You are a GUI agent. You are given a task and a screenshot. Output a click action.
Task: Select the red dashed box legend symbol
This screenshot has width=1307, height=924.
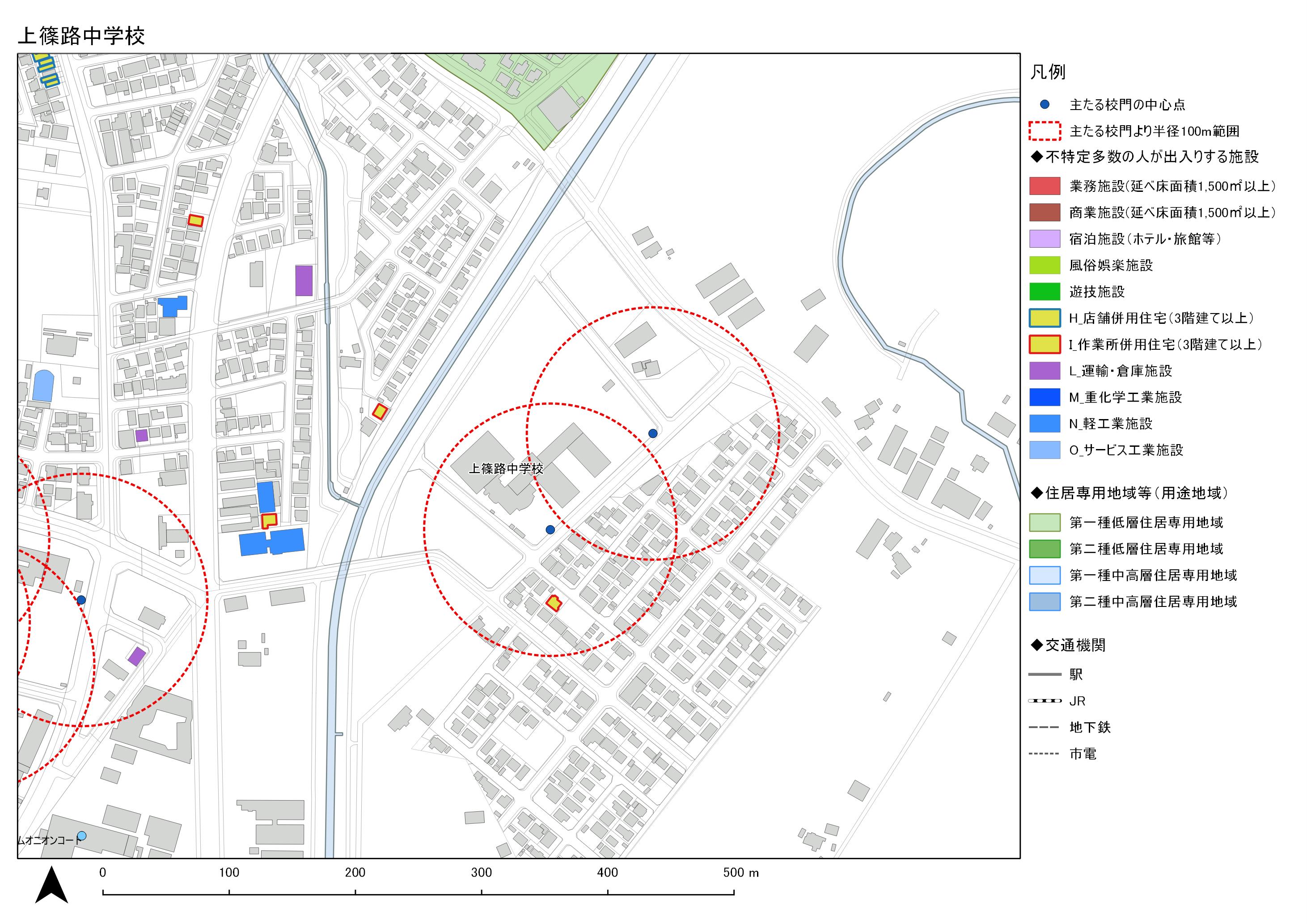pos(1045,131)
